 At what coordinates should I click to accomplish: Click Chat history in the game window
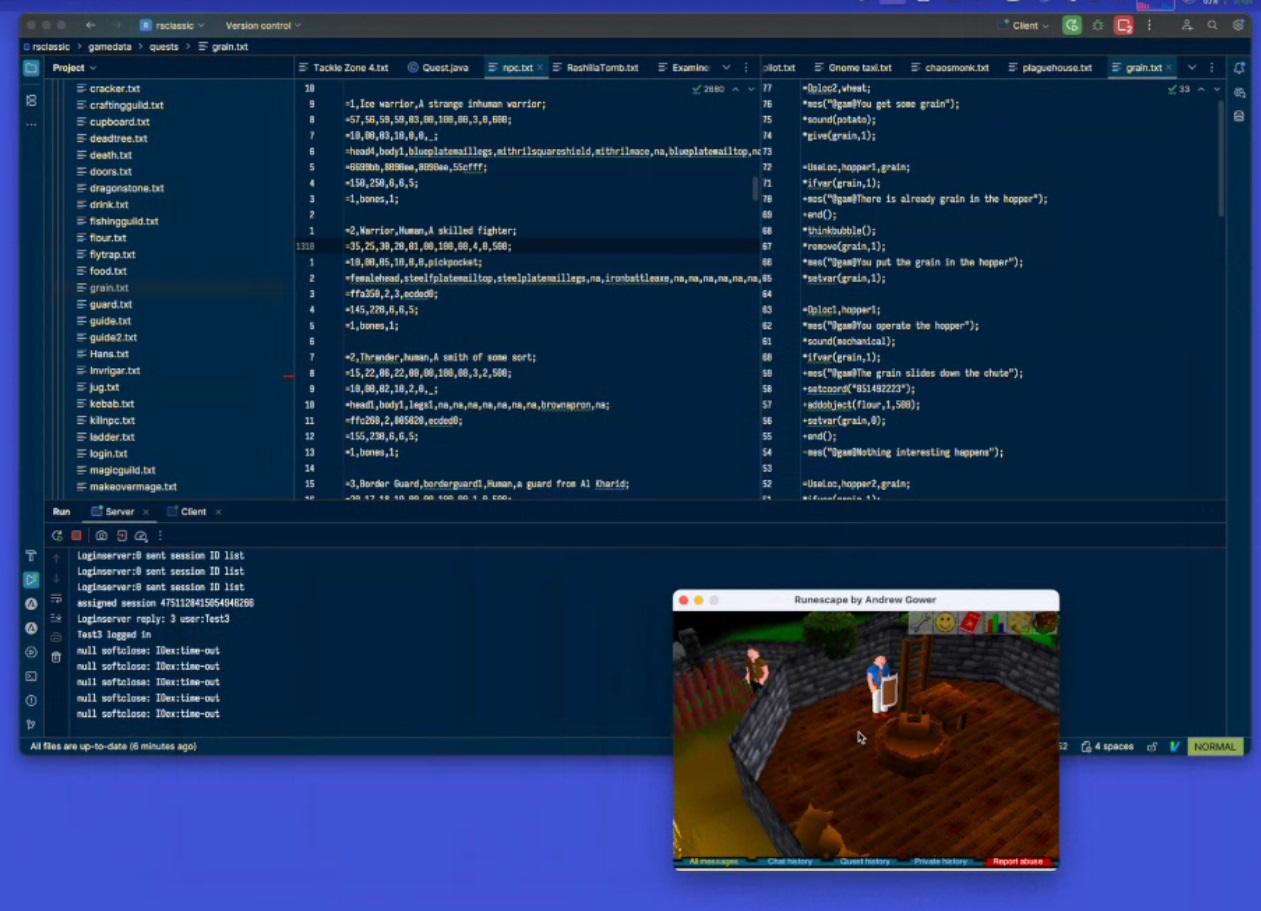coord(790,861)
